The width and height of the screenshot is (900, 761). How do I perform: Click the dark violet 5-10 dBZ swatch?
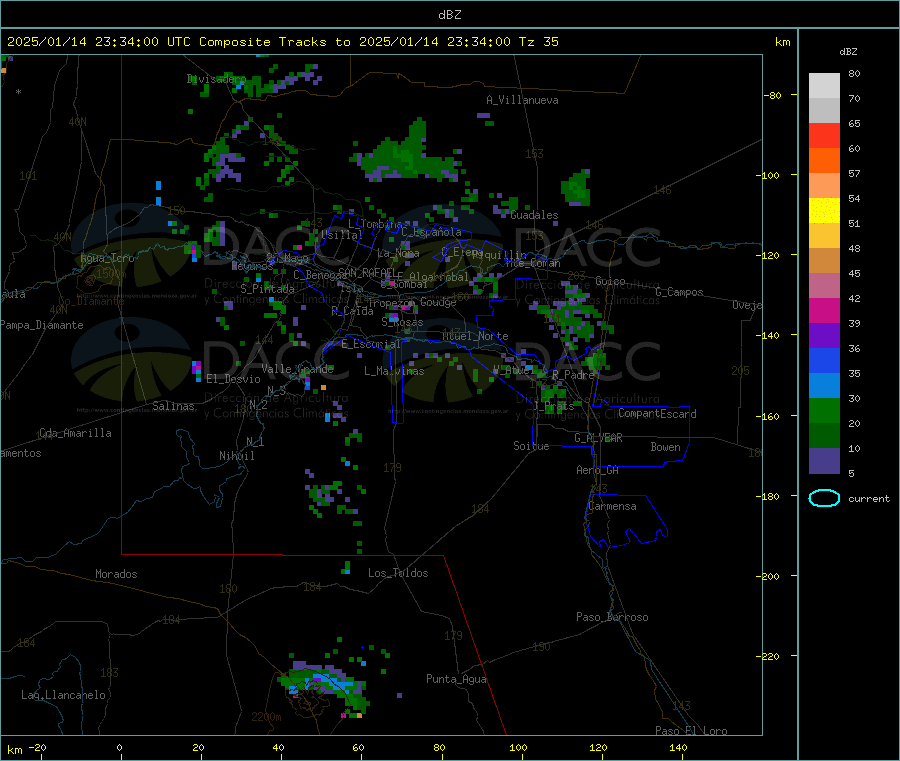pos(824,461)
